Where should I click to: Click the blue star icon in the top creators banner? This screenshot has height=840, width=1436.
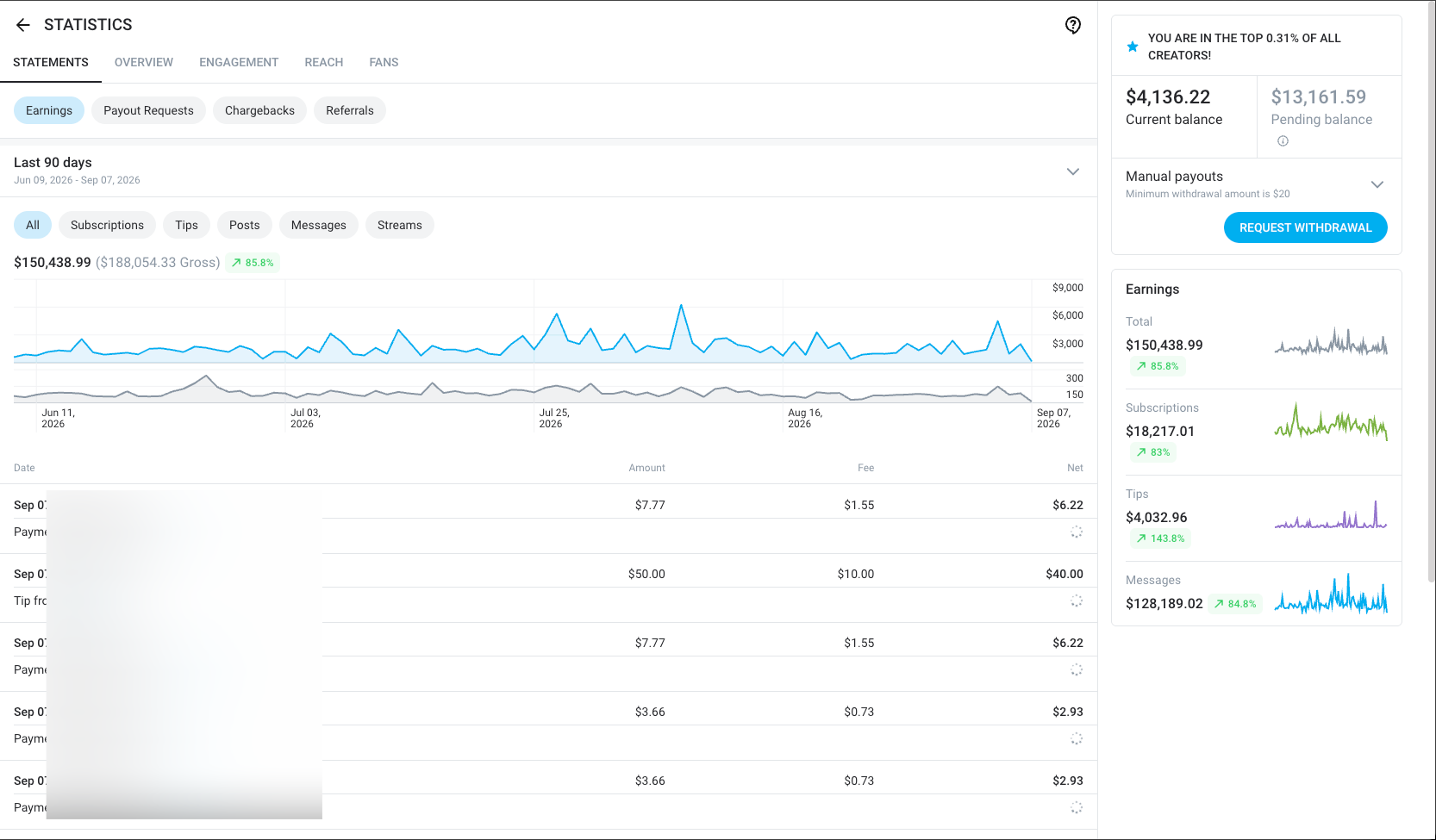pyautogui.click(x=1133, y=47)
